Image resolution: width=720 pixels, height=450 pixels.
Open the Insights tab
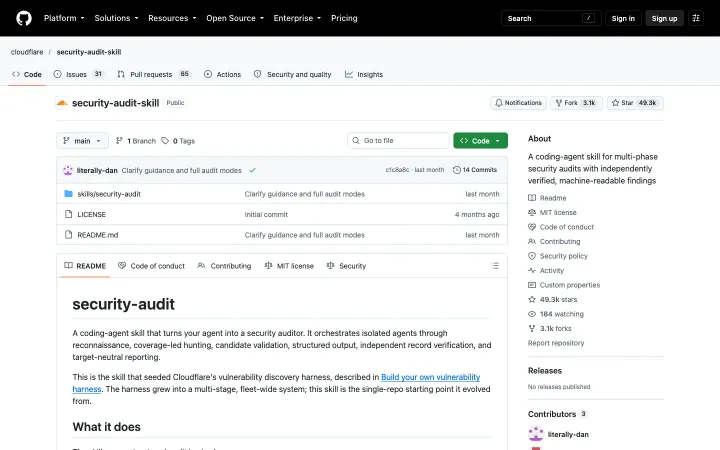point(364,74)
